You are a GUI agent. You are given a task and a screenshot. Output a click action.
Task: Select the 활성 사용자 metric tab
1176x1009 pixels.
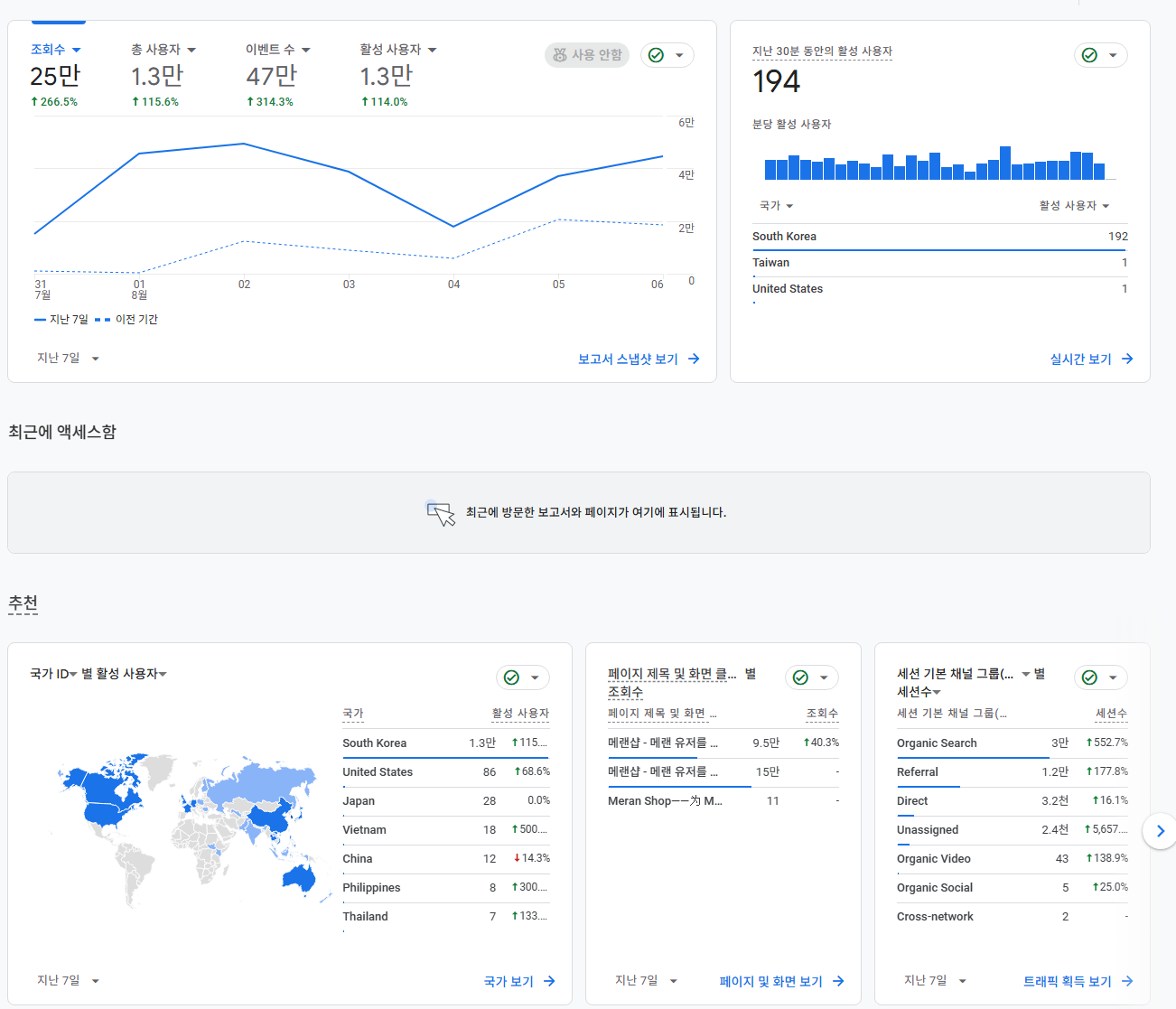[398, 50]
